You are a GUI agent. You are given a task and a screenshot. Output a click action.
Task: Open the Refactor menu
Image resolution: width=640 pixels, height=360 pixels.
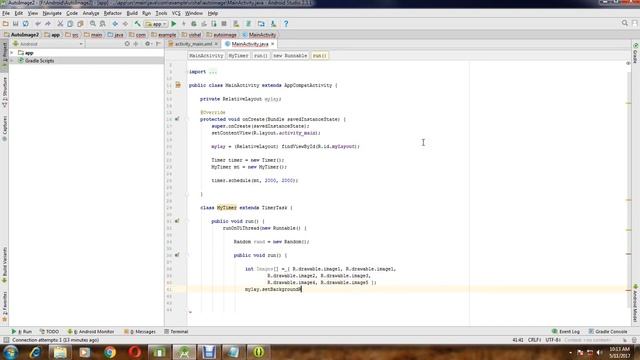pos(113,13)
